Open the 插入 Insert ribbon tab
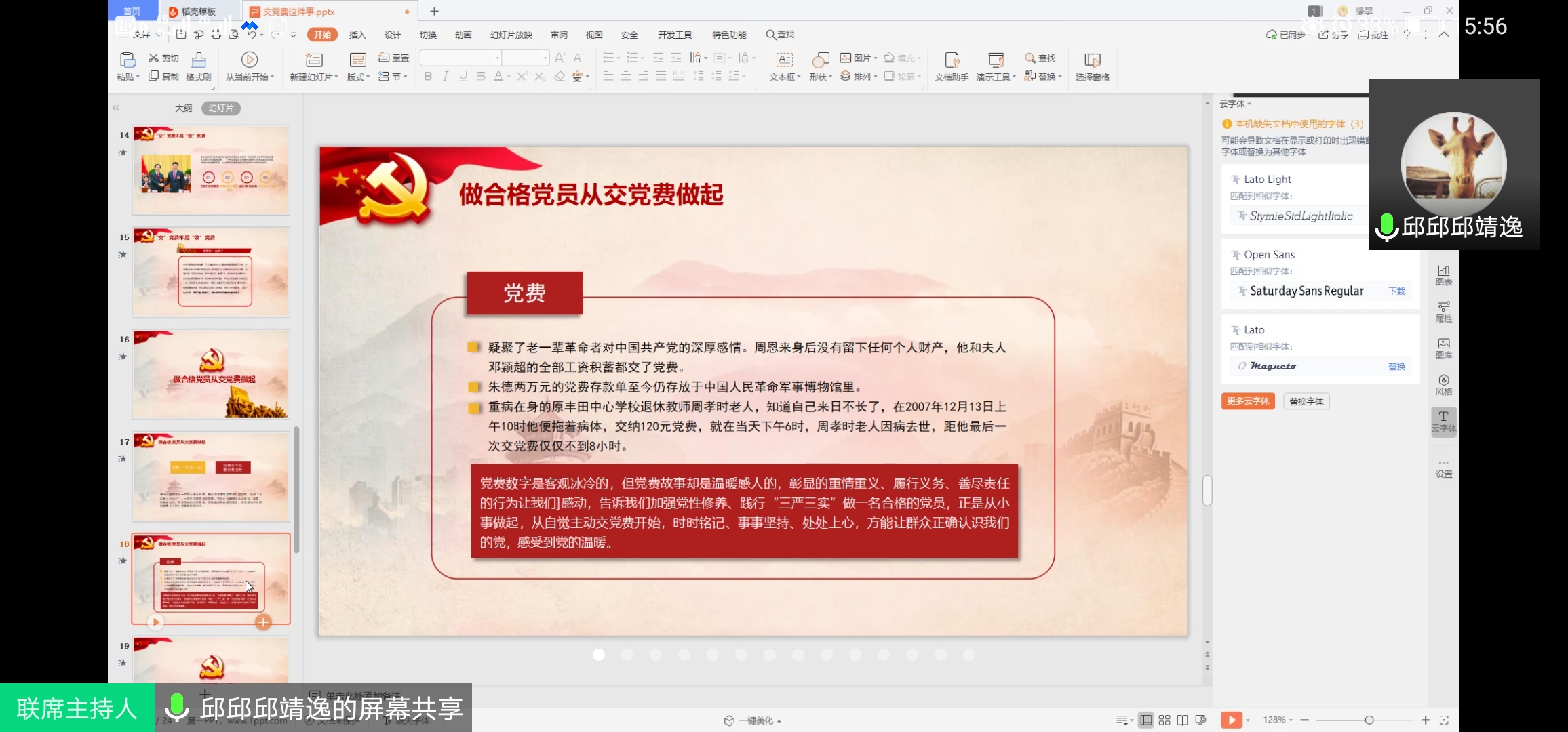 [x=357, y=35]
